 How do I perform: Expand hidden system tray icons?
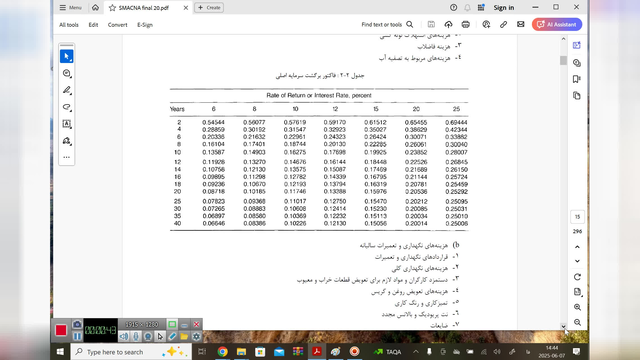(x=416, y=351)
